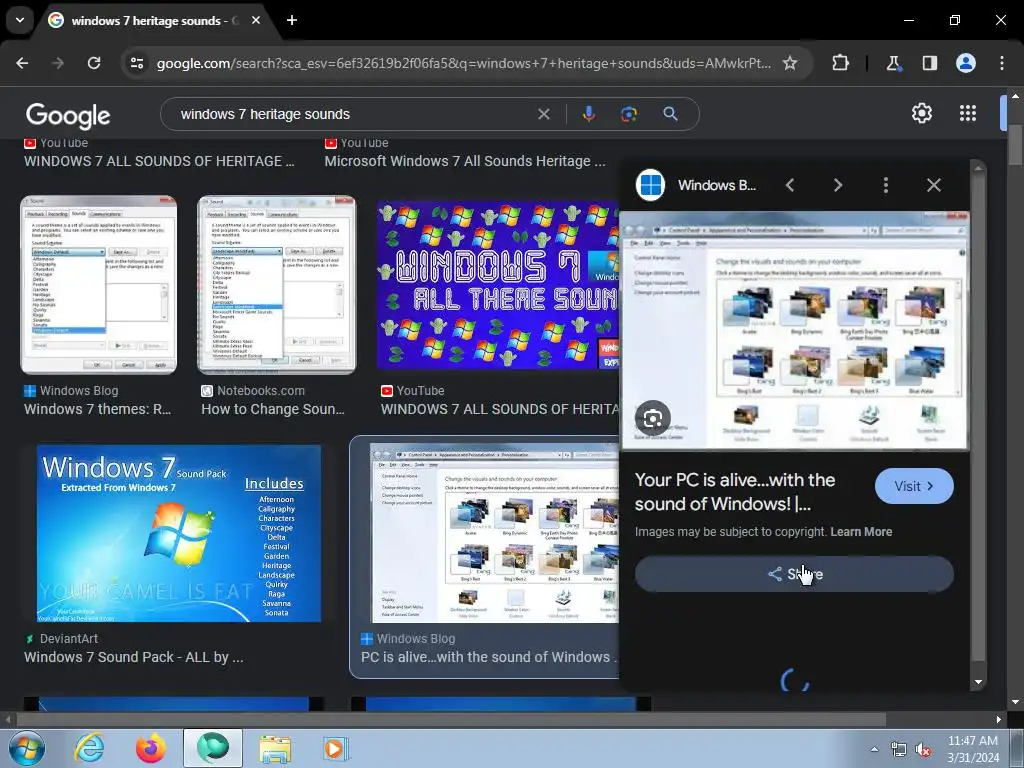Open the site information icon in address bar

click(x=137, y=63)
